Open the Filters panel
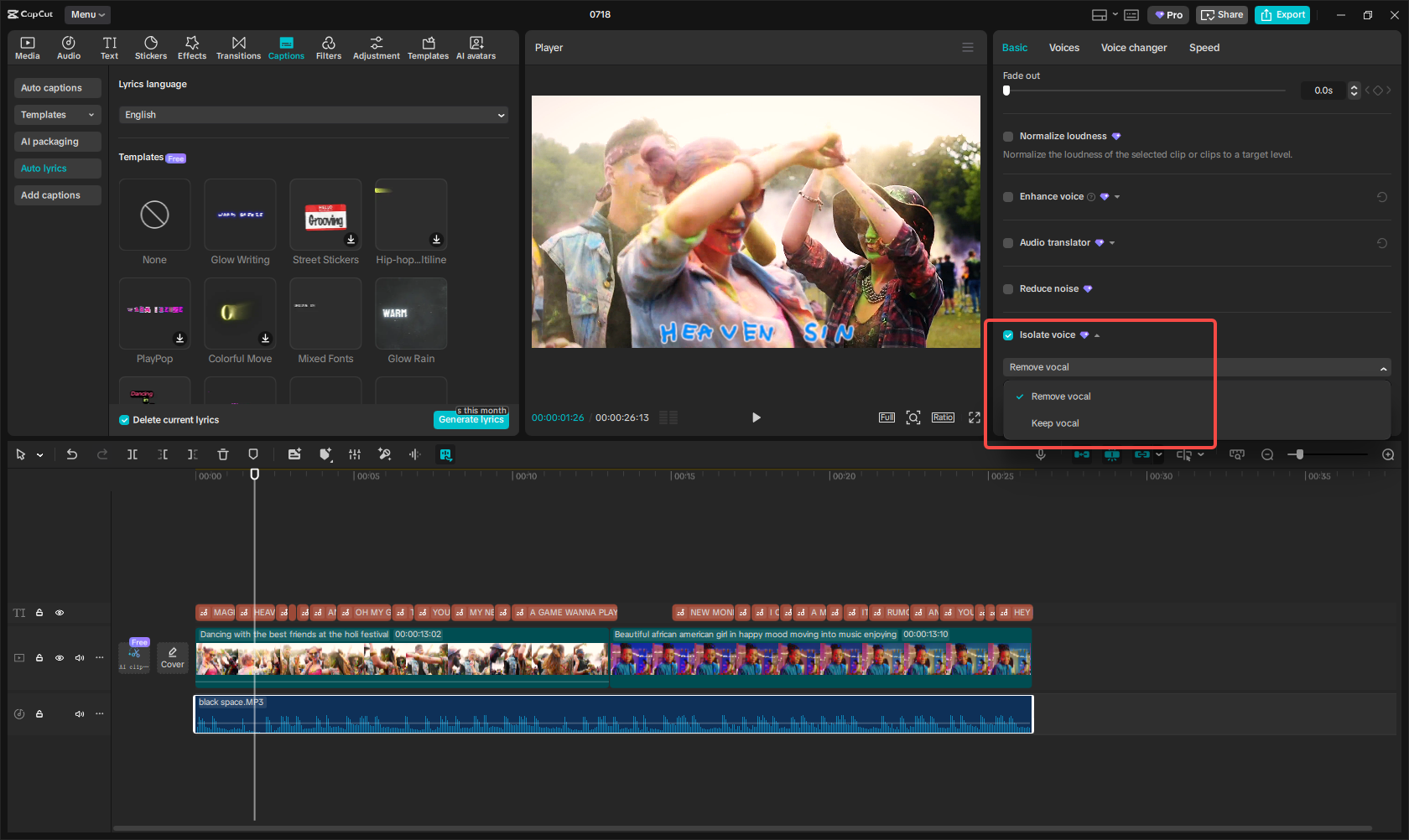 pyautogui.click(x=329, y=48)
